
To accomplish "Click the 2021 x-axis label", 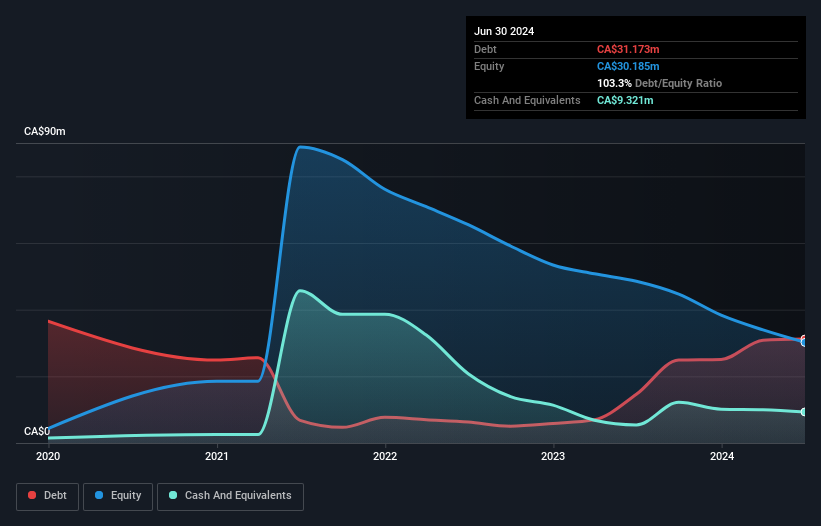I will point(217,456).
